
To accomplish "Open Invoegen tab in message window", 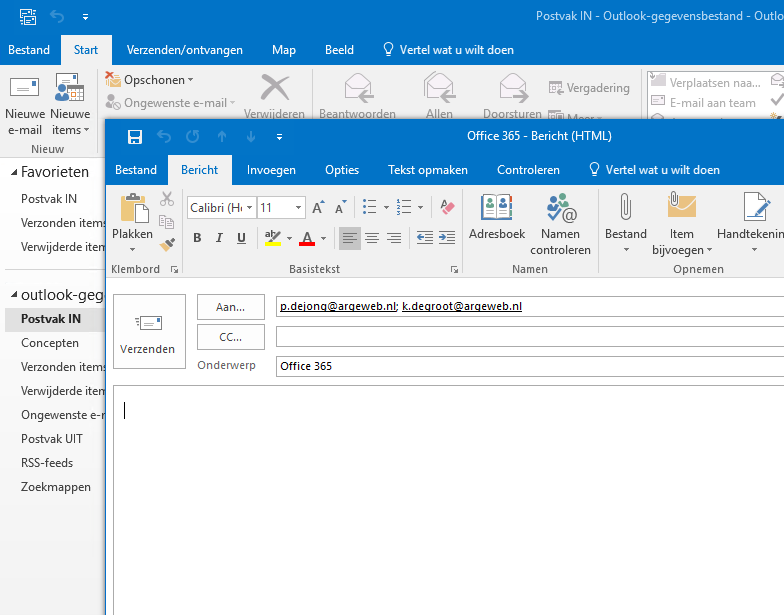I will [271, 170].
